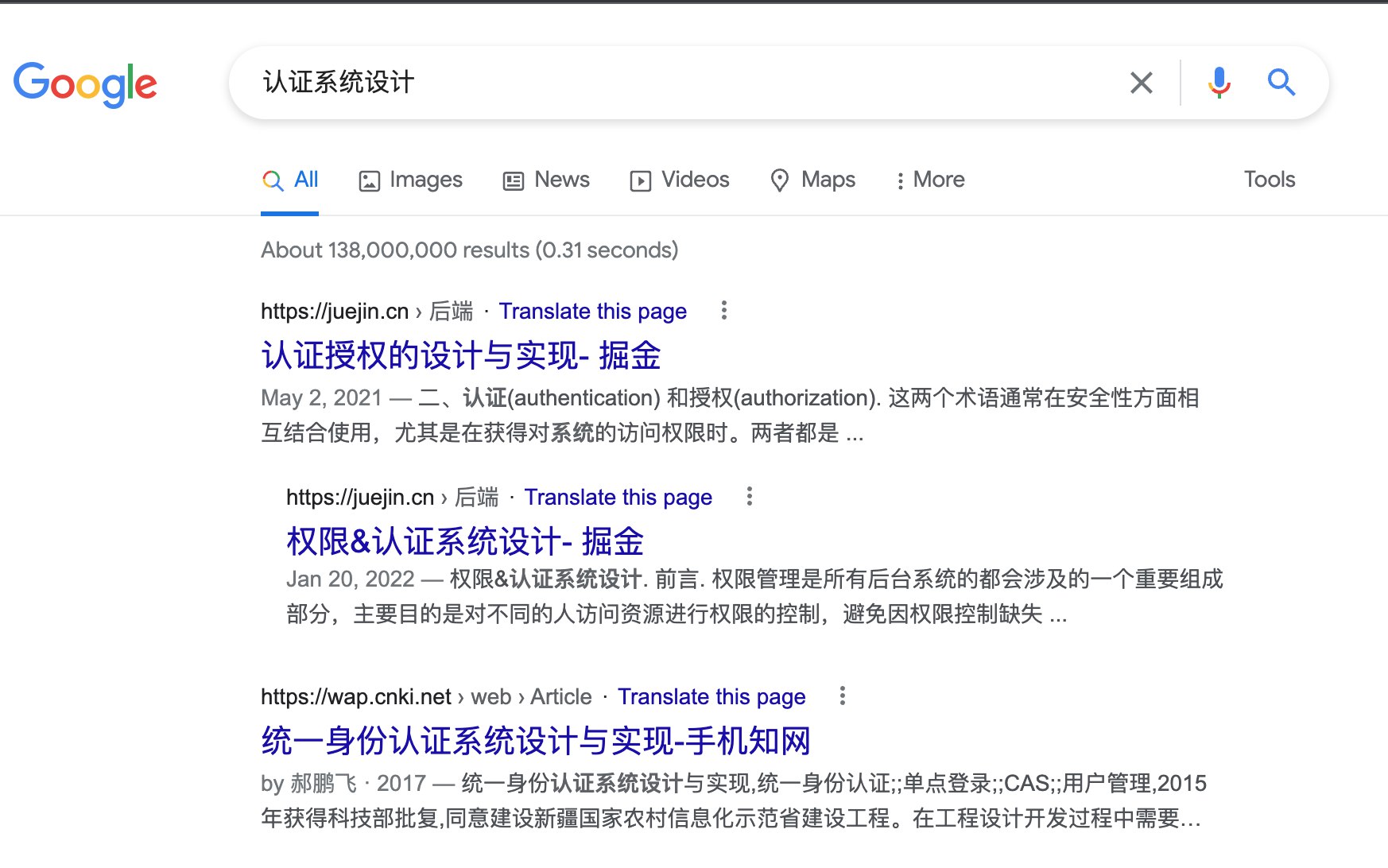
Task: Translate the first juejin.cn result page
Action: (592, 312)
